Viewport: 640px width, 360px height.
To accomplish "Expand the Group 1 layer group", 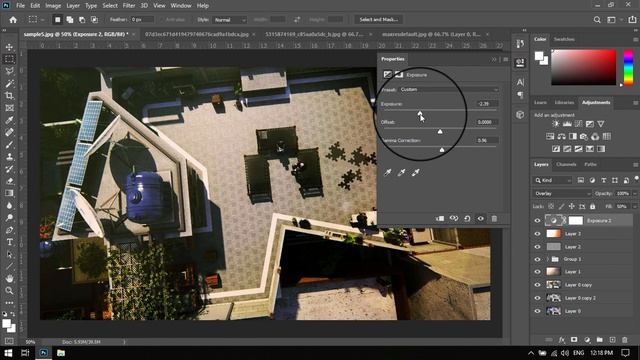I will point(547,259).
